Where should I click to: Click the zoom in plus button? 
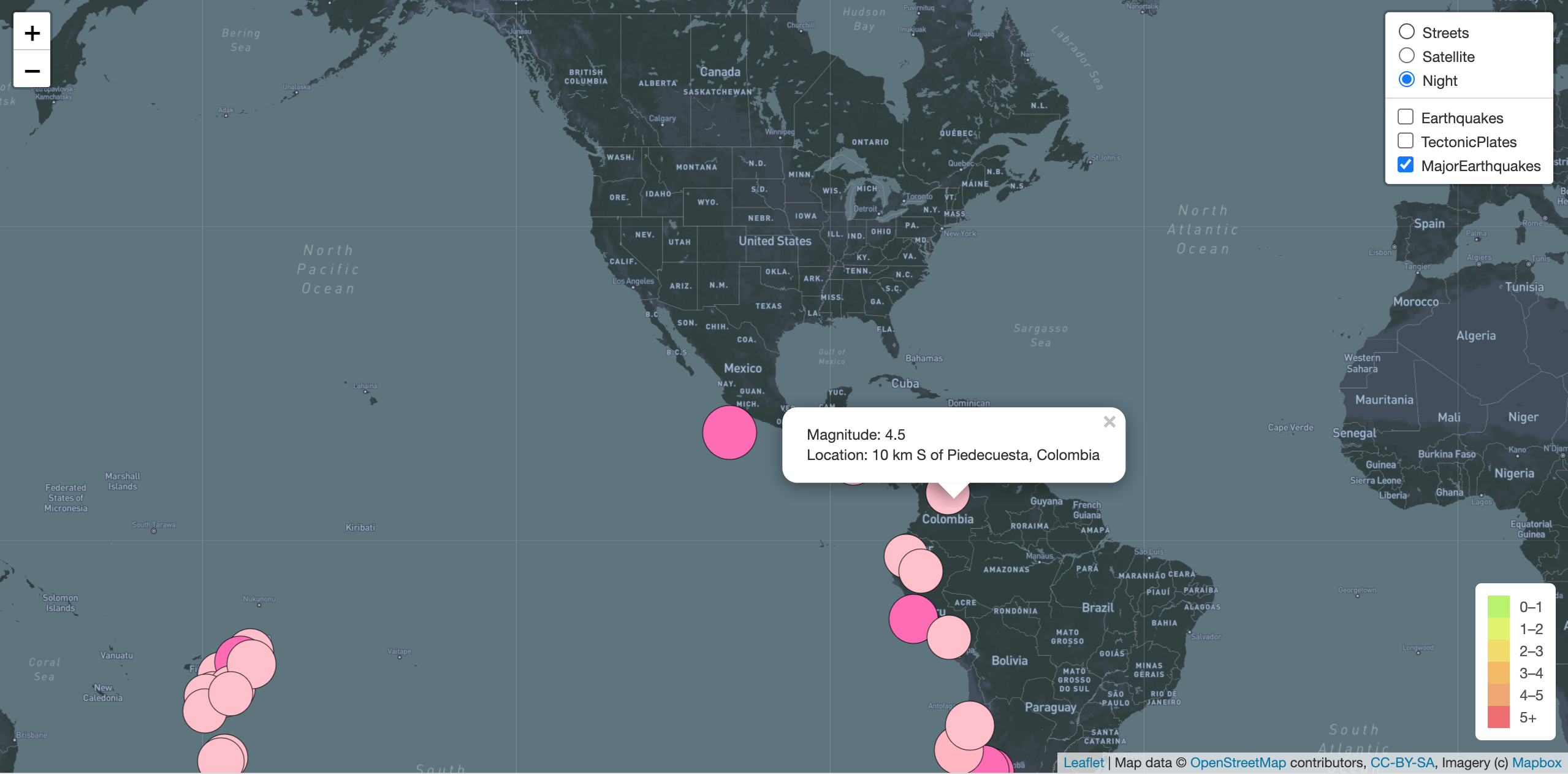pos(32,33)
